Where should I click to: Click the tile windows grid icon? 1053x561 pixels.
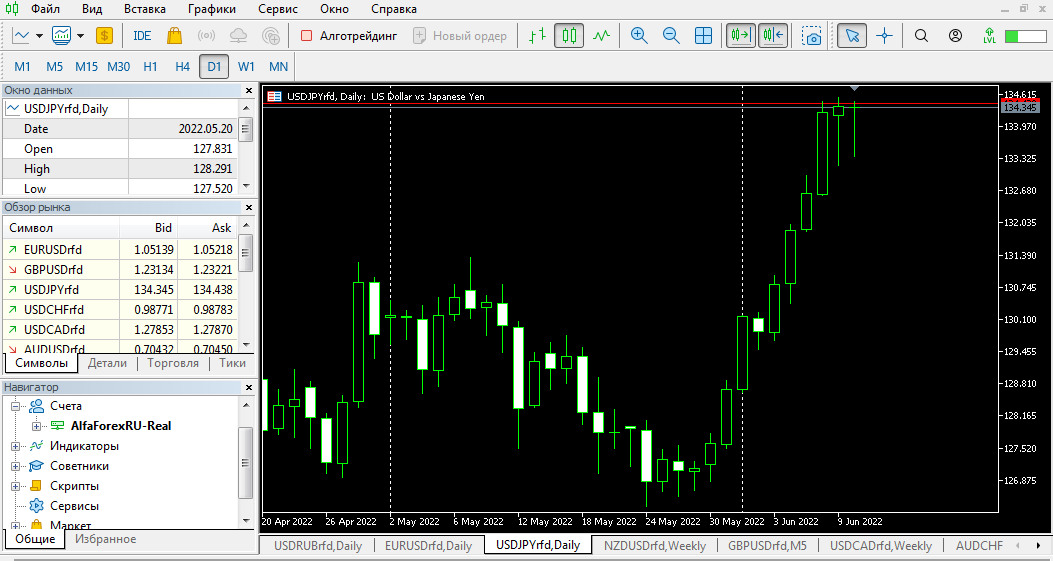[x=703, y=36]
